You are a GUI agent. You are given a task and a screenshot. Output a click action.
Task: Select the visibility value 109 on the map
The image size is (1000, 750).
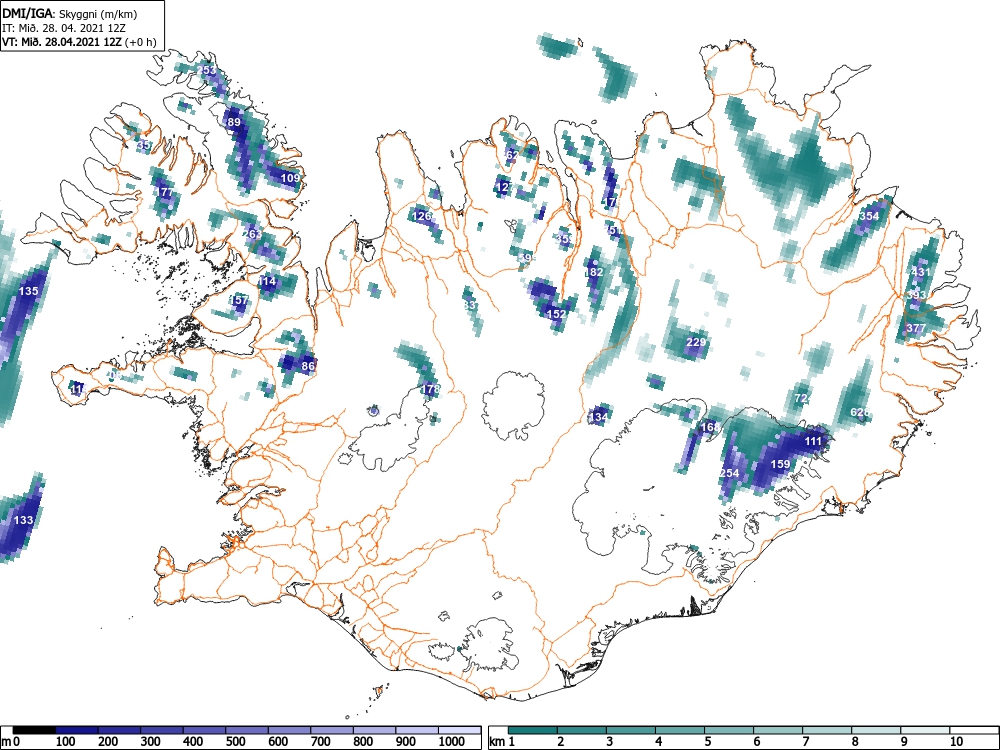[290, 177]
